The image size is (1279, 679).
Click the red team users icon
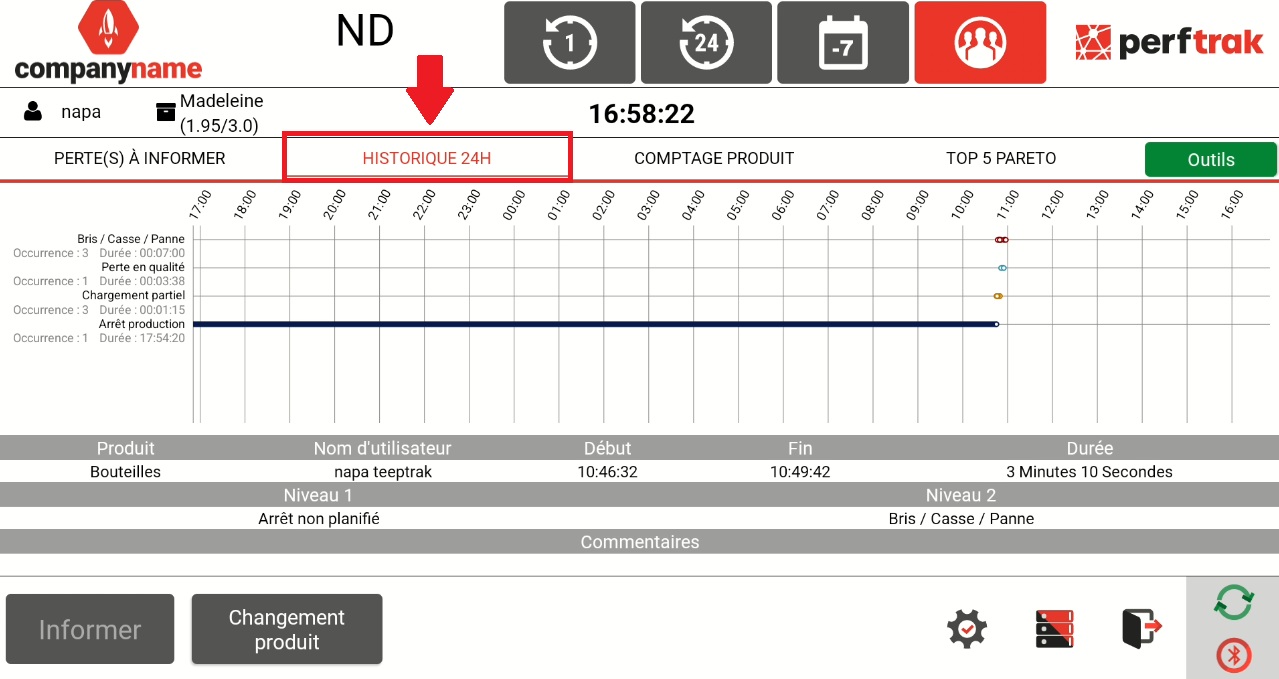click(979, 43)
